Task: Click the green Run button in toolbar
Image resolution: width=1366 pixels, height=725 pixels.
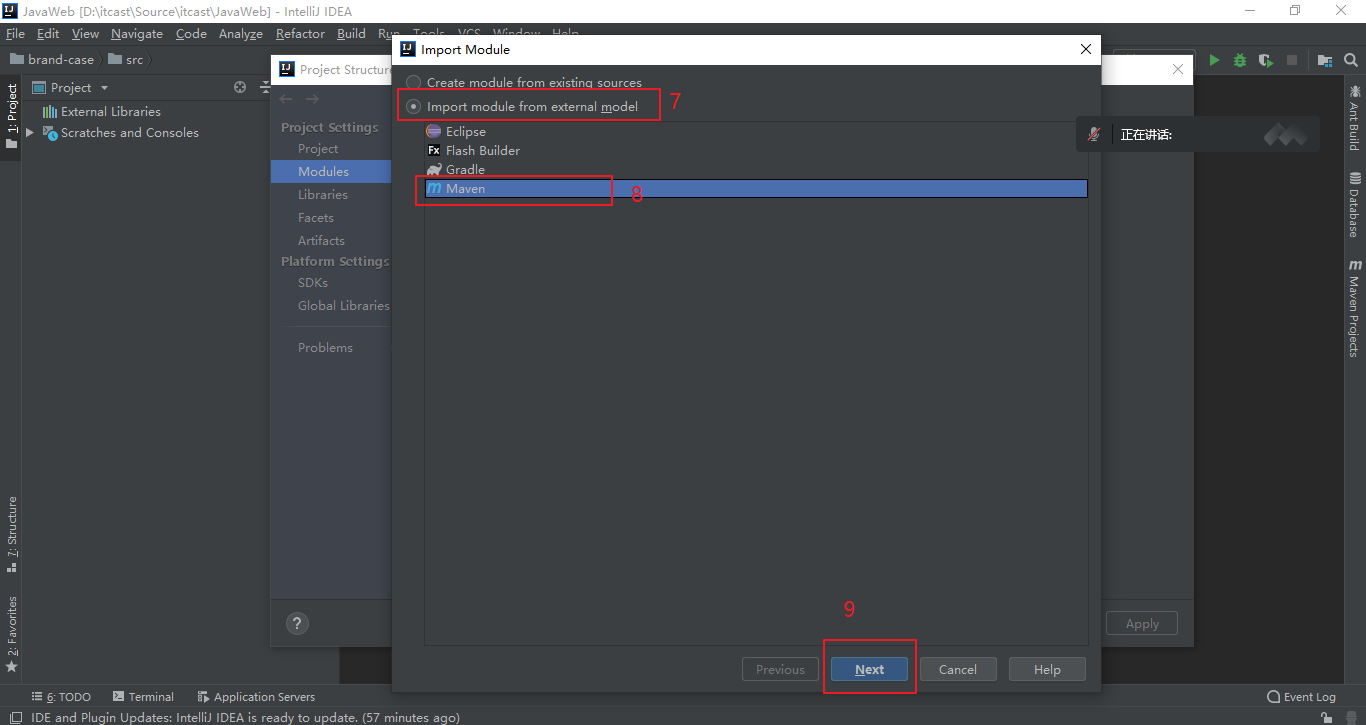Action: click(x=1214, y=60)
